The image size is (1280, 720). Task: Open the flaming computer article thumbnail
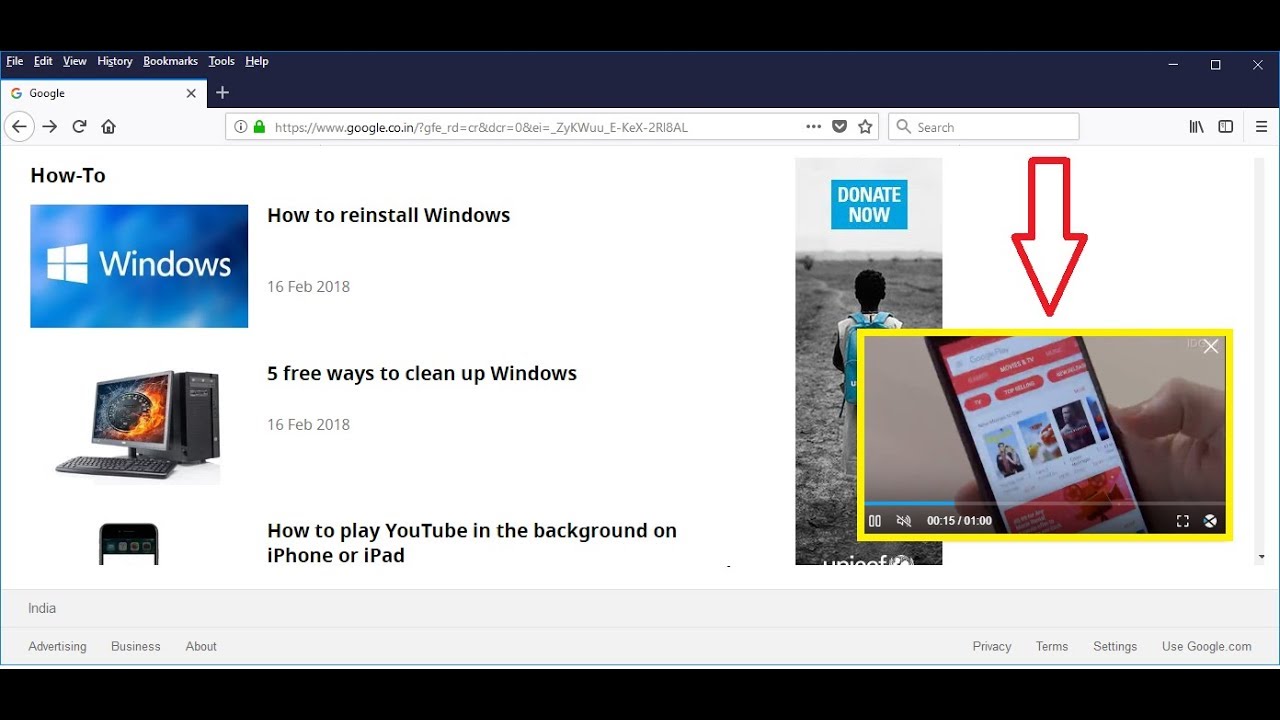139,425
